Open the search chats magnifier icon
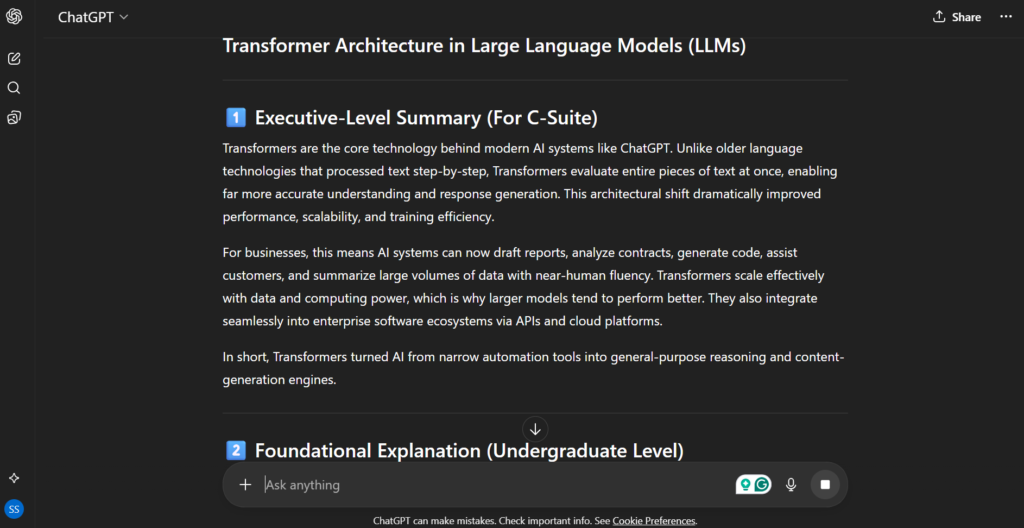 click(14, 88)
